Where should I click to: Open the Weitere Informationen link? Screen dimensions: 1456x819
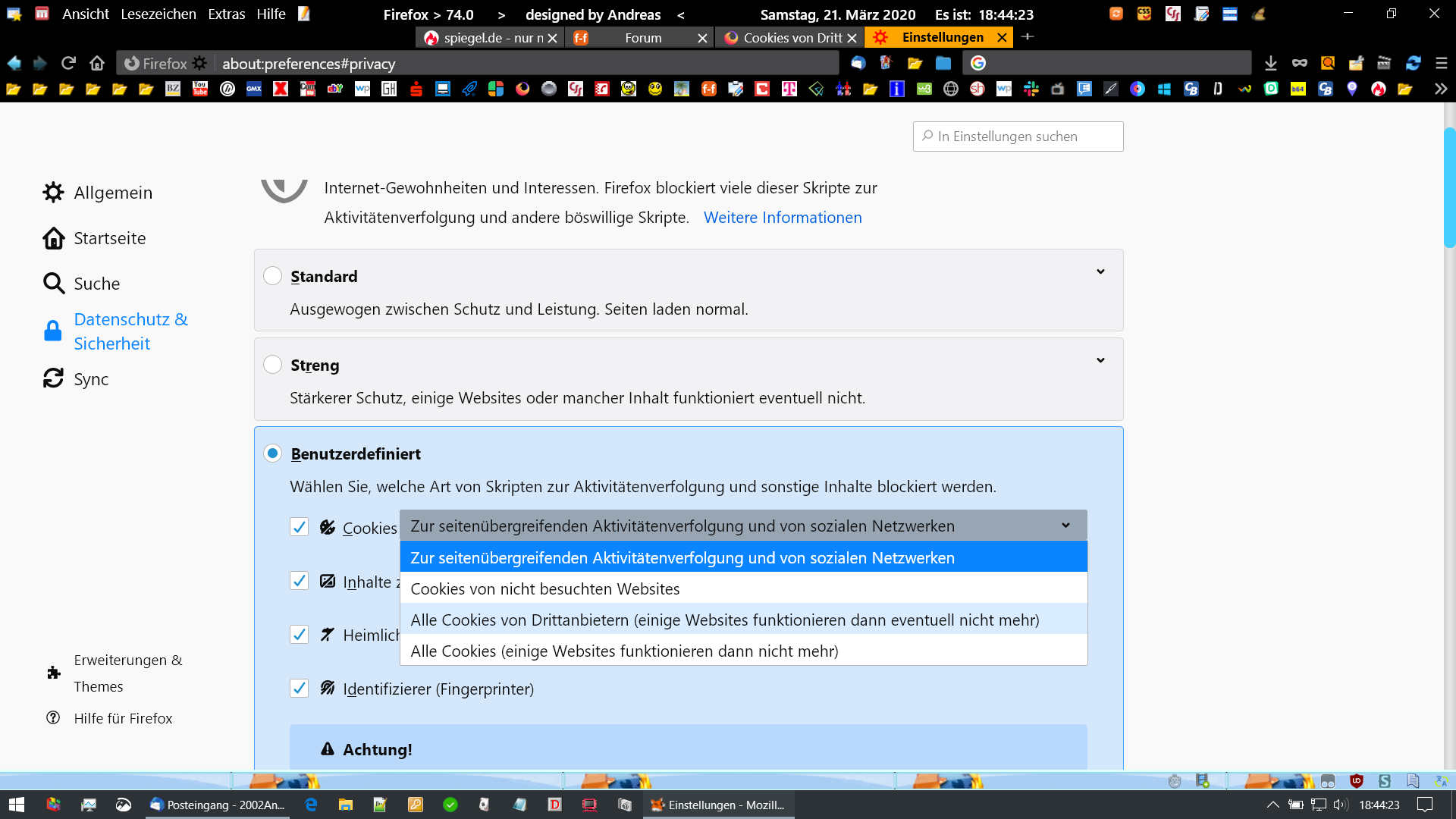point(783,218)
